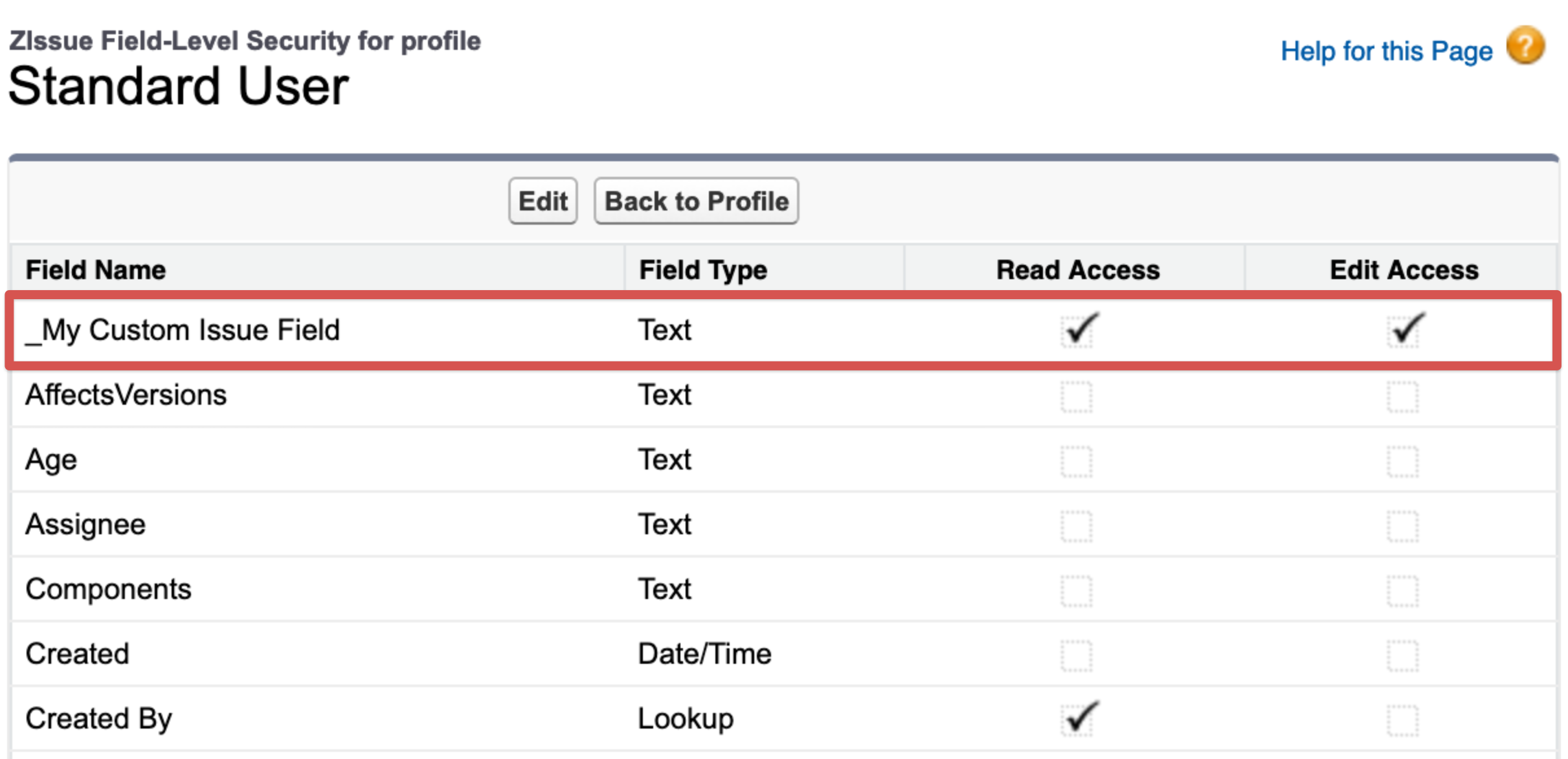Screen dimensions: 1568x759
Task: Click the _My Custom Issue Field name
Action: tap(183, 330)
